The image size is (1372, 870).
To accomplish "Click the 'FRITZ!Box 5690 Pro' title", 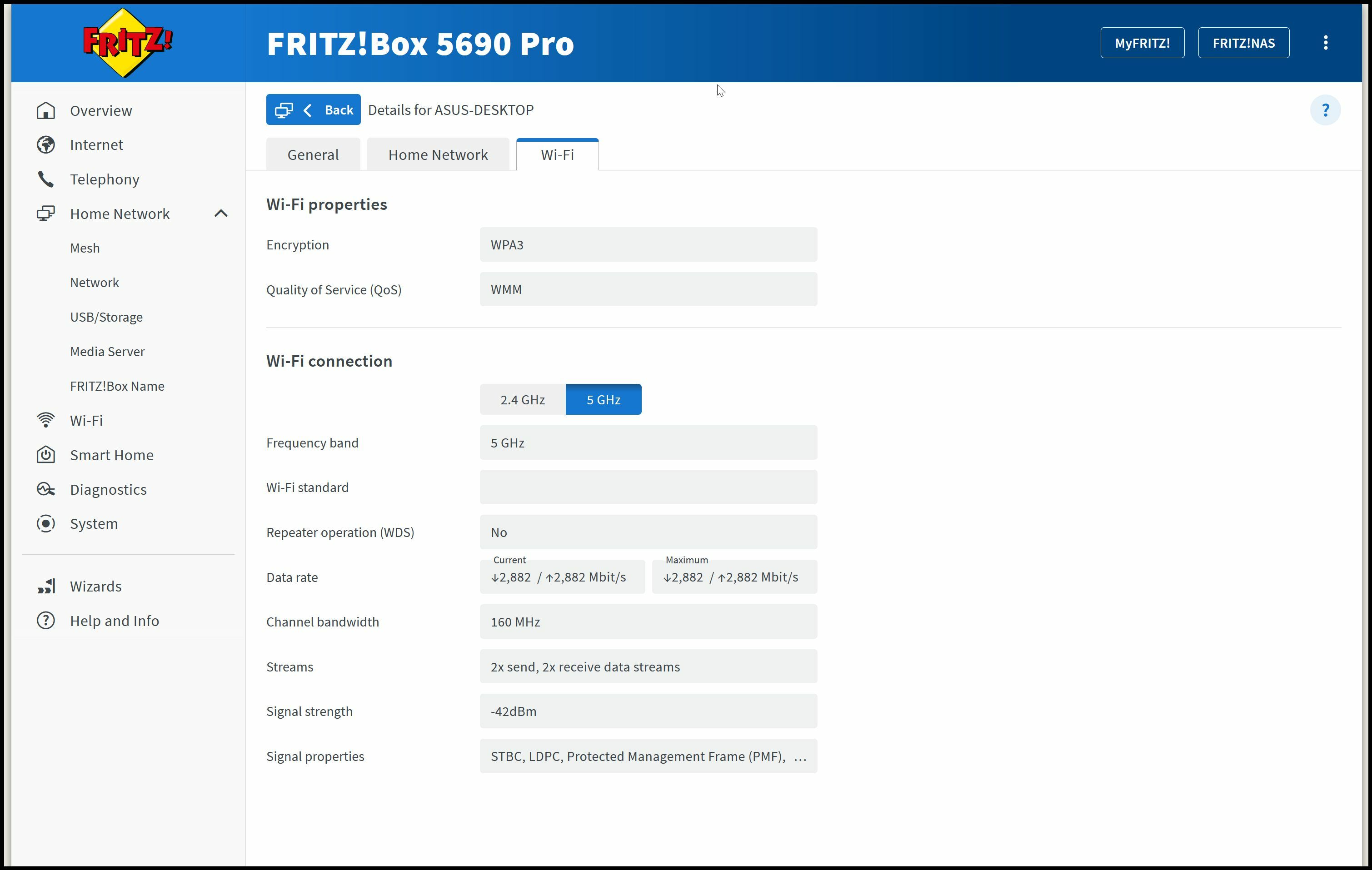I will tap(420, 43).
